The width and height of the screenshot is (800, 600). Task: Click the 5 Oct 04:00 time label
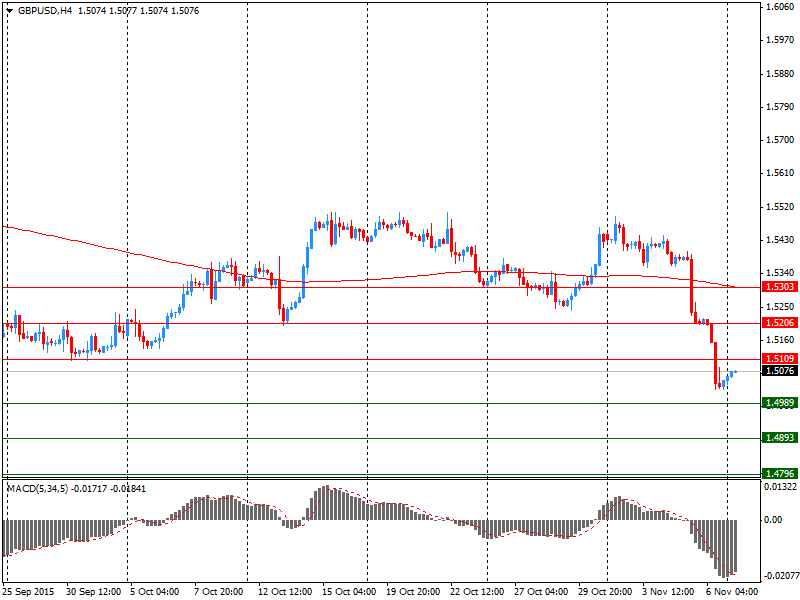coord(155,592)
